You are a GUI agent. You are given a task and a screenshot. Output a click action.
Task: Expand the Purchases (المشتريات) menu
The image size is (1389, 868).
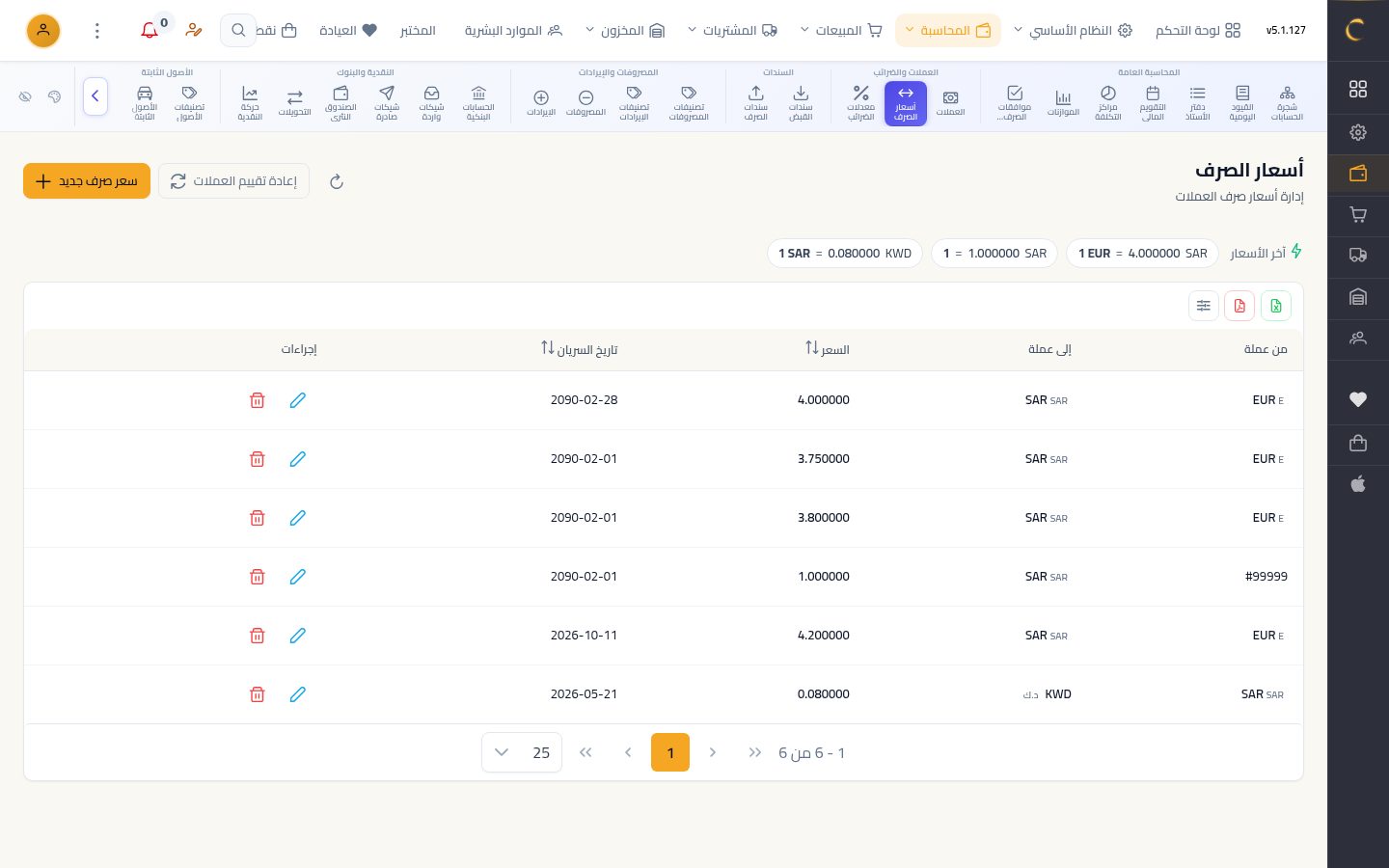732,31
